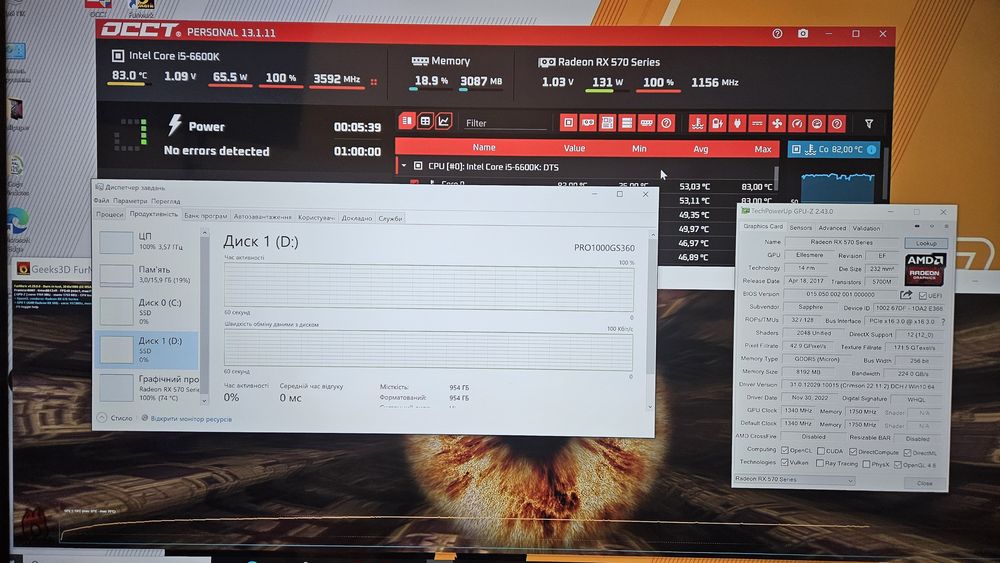Click the AMD Radeon logo in GPU-Z
This screenshot has width=1000, height=563.
click(x=924, y=268)
